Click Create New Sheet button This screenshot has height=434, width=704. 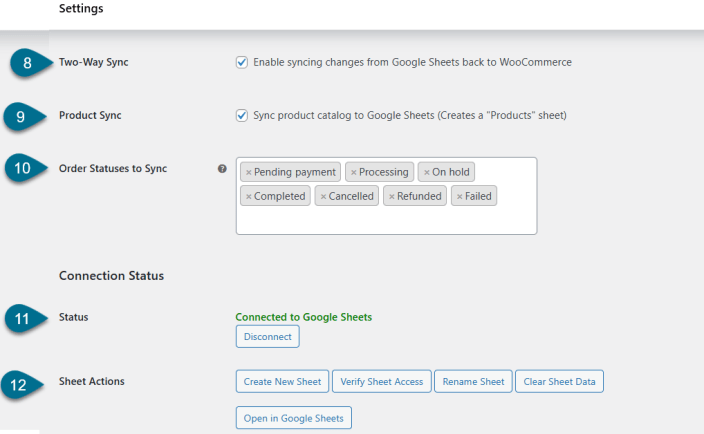click(x=281, y=381)
